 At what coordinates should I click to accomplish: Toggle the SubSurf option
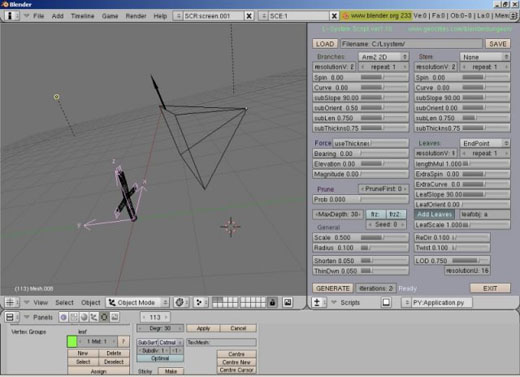(147, 342)
